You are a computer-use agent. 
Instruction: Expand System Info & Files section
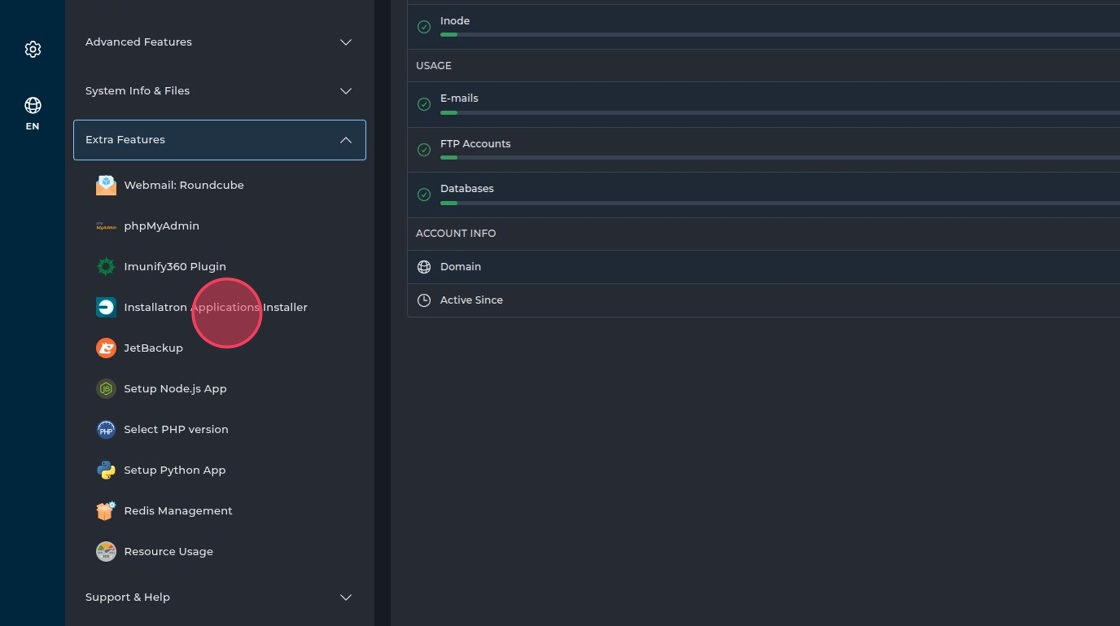tap(219, 91)
